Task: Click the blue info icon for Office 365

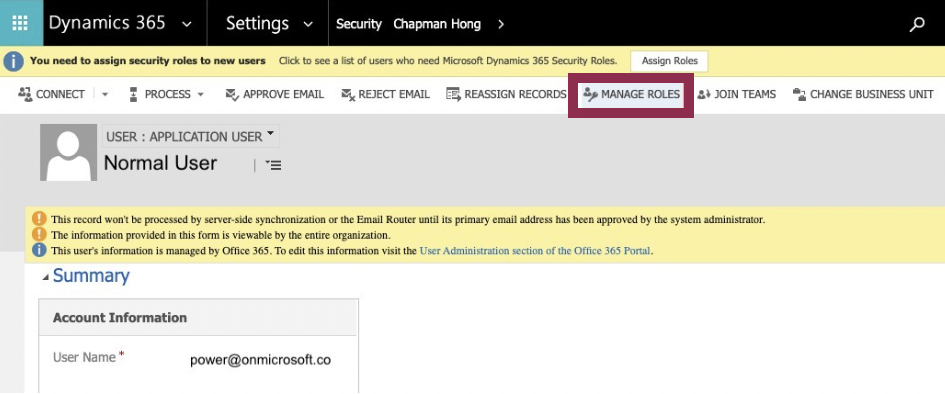Action: (39, 250)
